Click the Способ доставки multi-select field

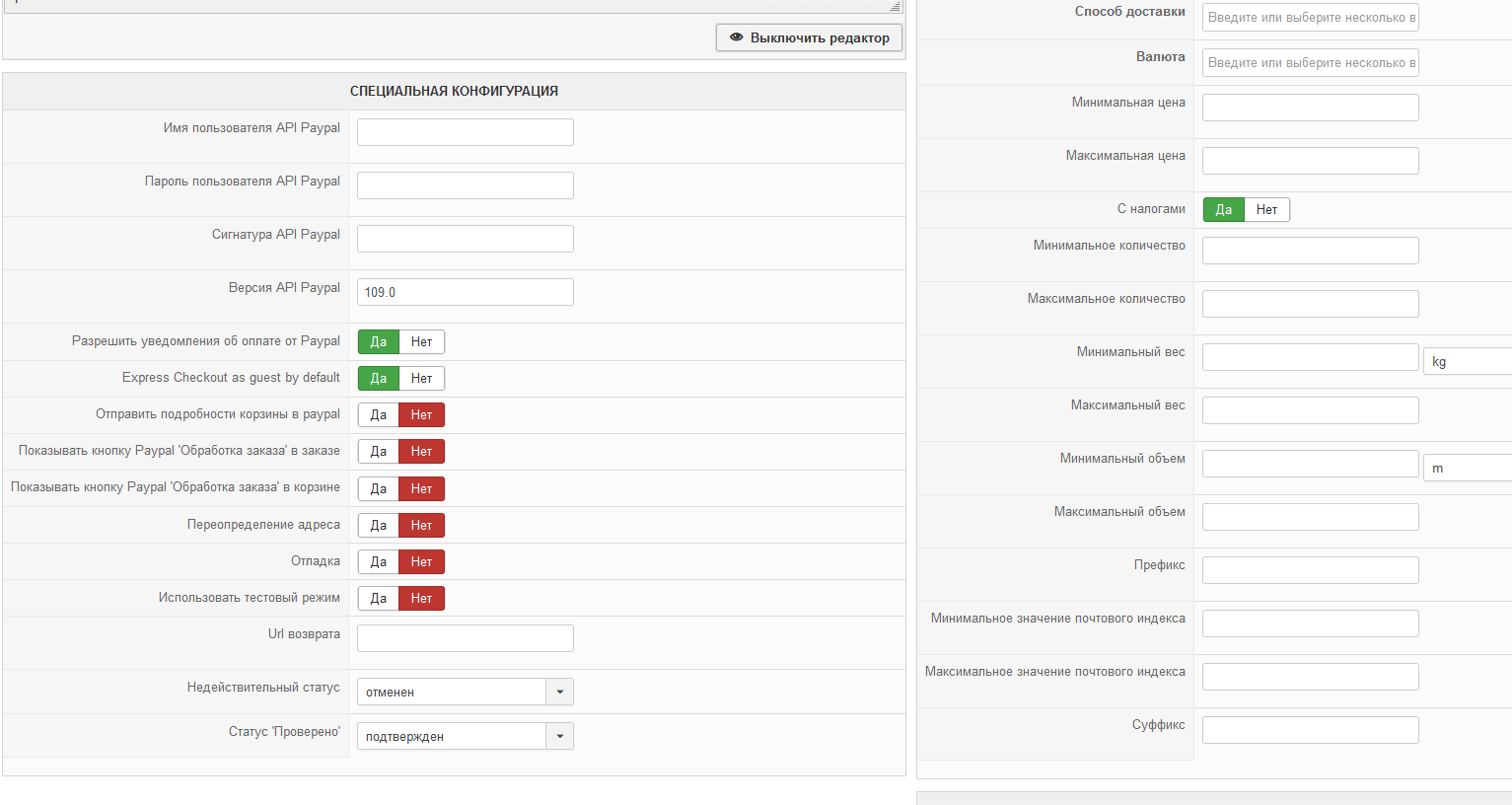pyautogui.click(x=1311, y=17)
